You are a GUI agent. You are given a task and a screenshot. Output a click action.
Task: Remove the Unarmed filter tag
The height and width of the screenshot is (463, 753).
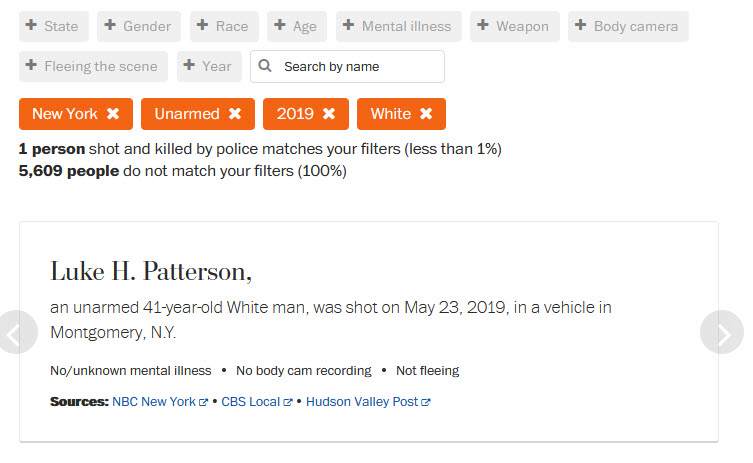[x=235, y=114]
